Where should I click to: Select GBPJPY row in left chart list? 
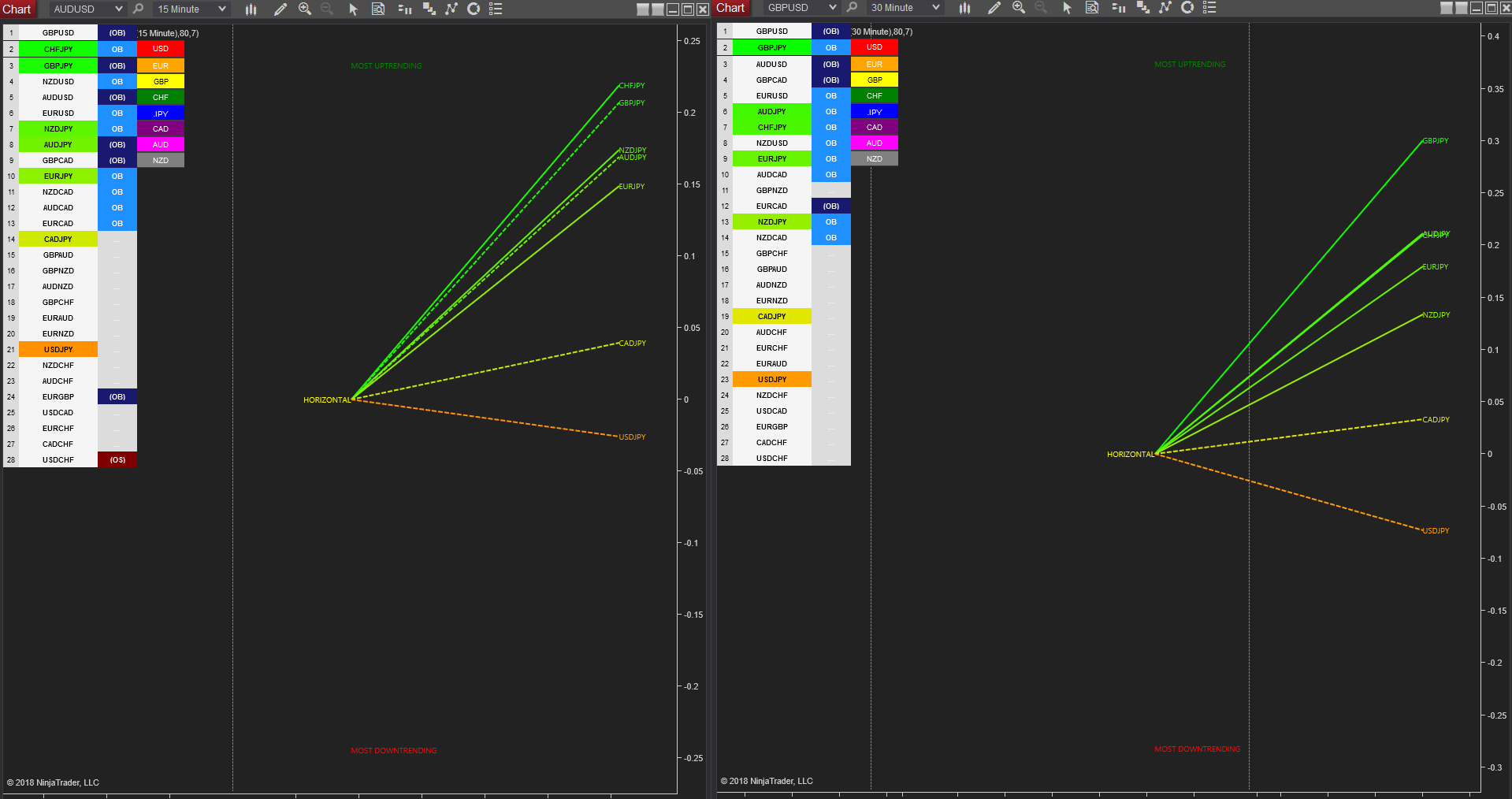[x=58, y=65]
